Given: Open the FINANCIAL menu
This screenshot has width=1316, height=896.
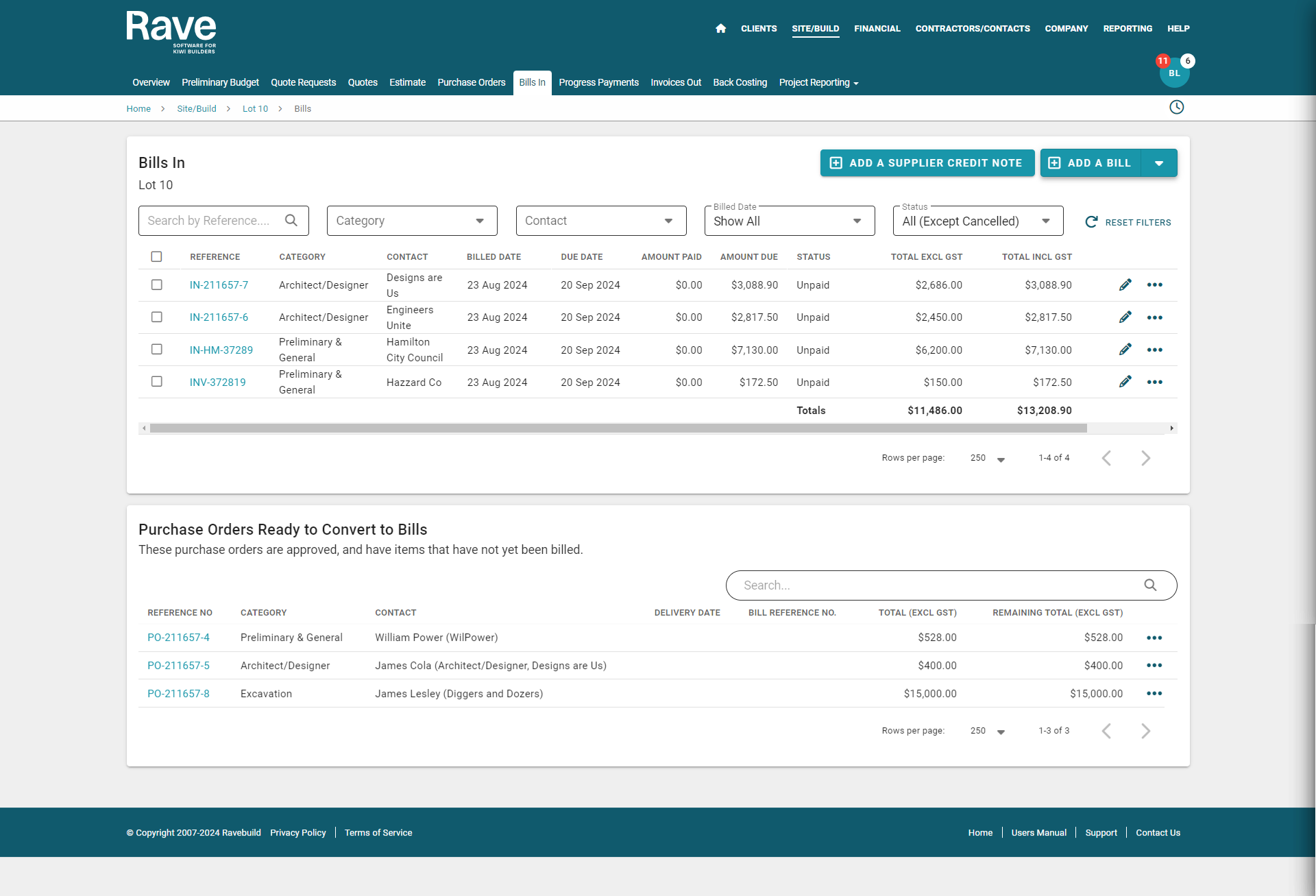Looking at the screenshot, I should click(877, 28).
